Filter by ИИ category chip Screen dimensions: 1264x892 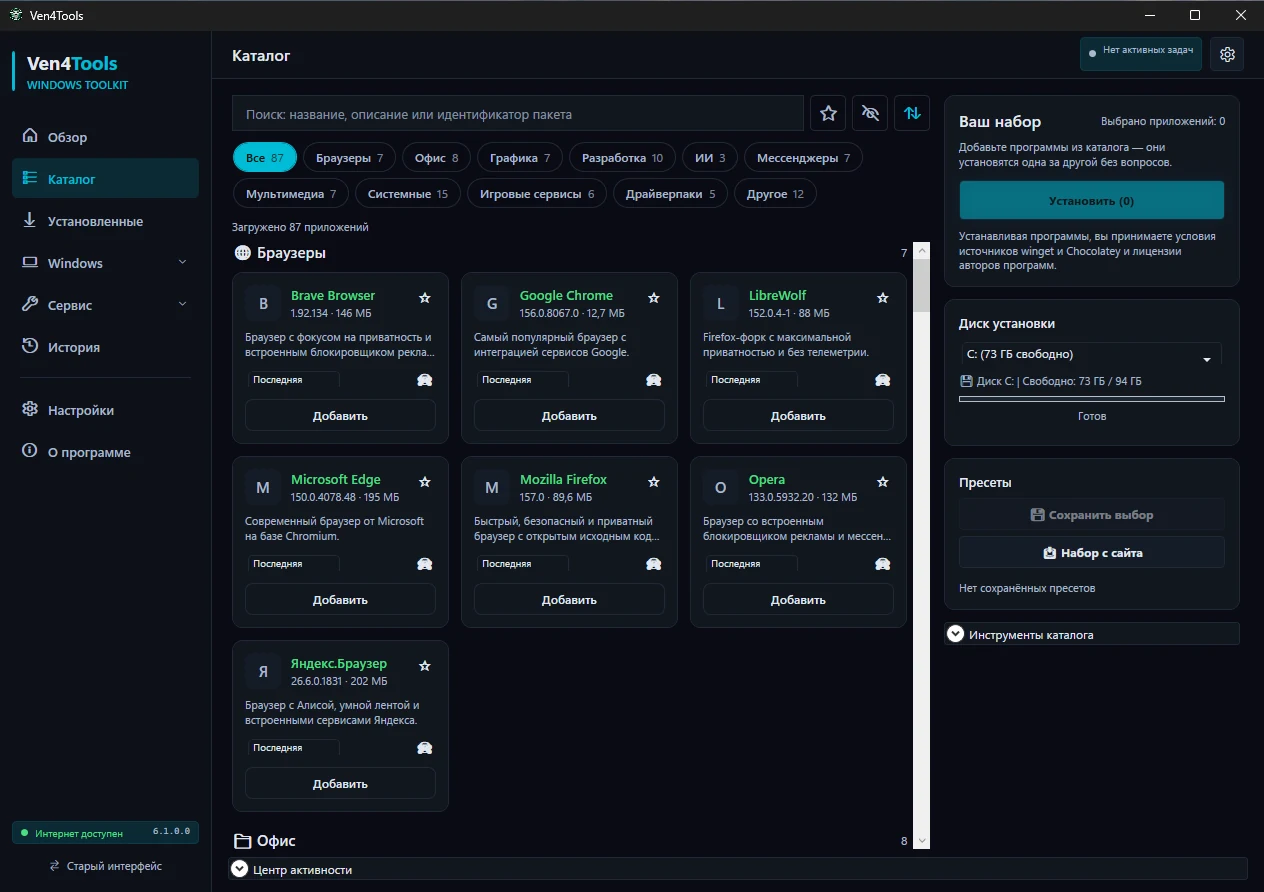click(710, 158)
